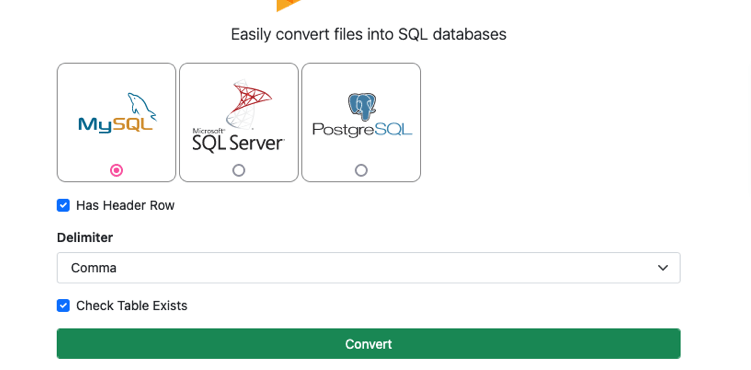751x370 pixels.
Task: Click the orange logo fragment at top
Action: point(288,5)
